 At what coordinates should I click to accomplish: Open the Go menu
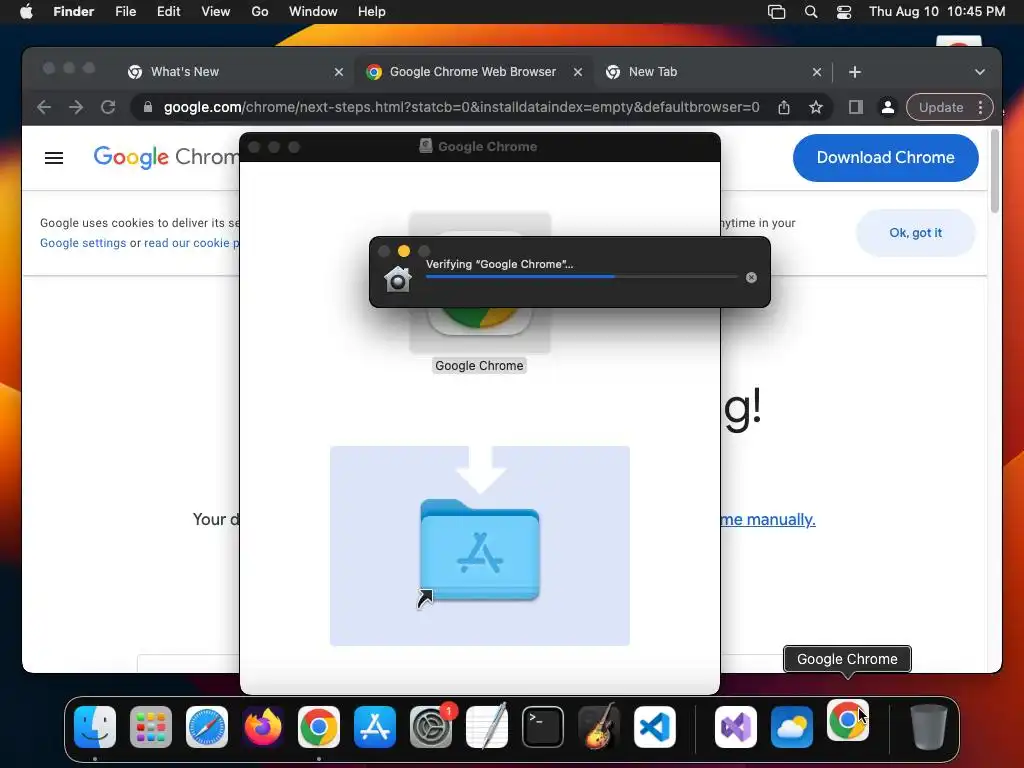tap(260, 12)
